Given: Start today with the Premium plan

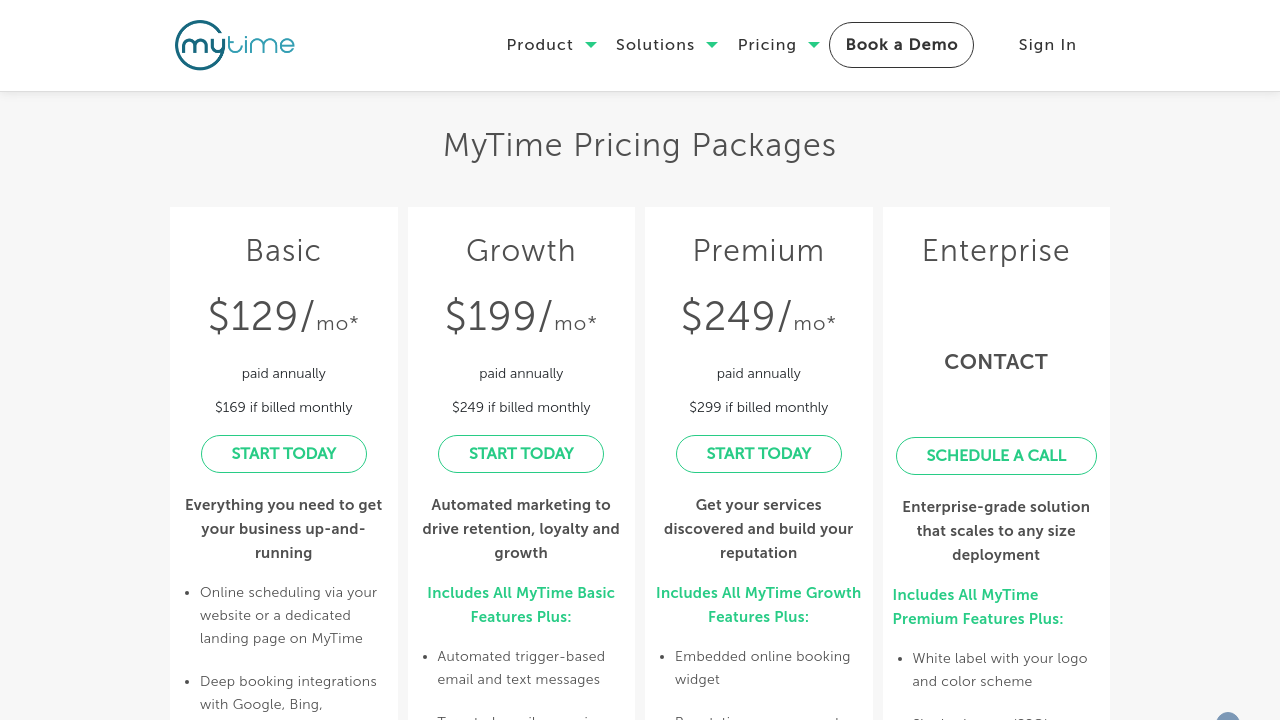Looking at the screenshot, I should 759,454.
